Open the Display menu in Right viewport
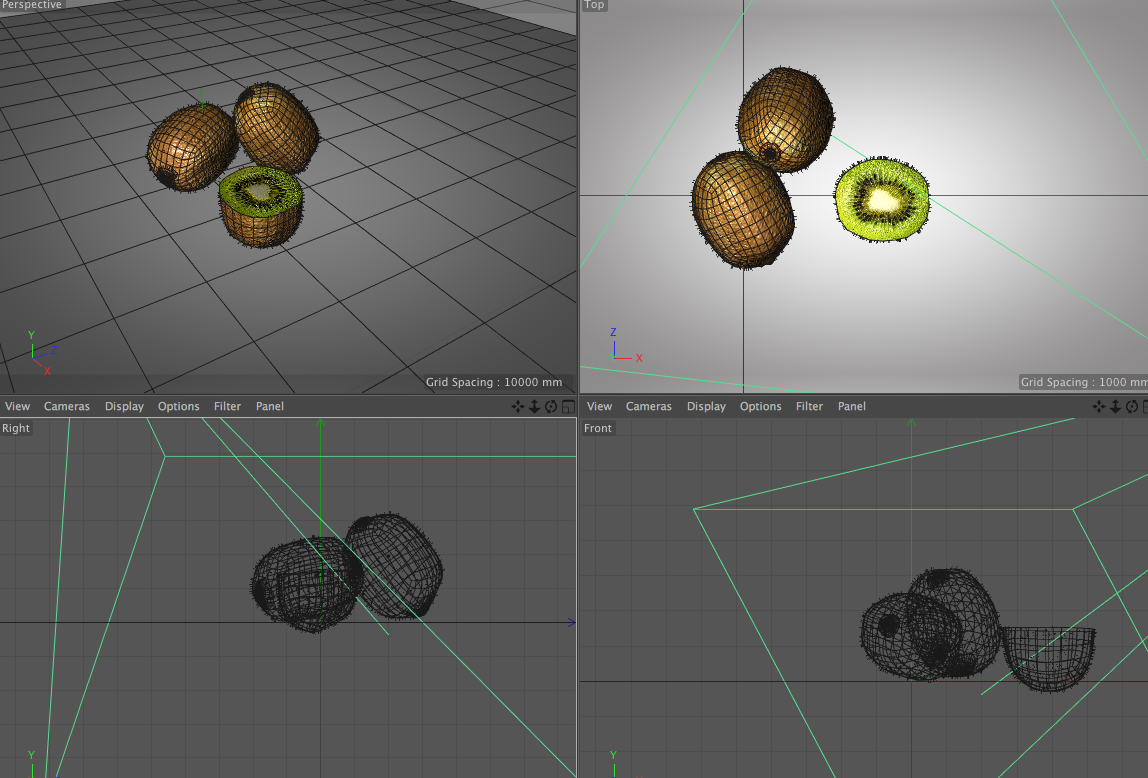Viewport: 1148px width, 778px height. click(124, 406)
